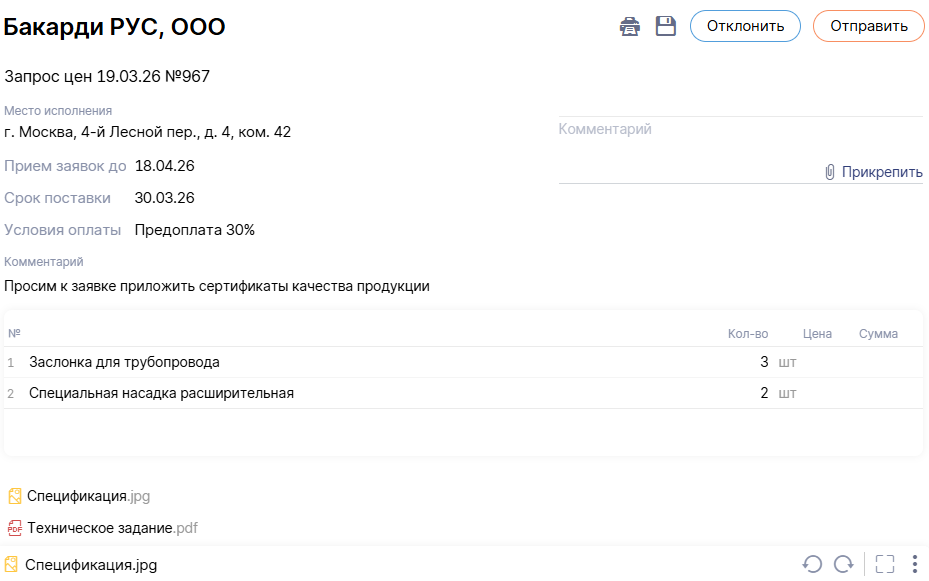Screen dimensions: 929x581
Task: Click the print icon
Action: (629, 26)
